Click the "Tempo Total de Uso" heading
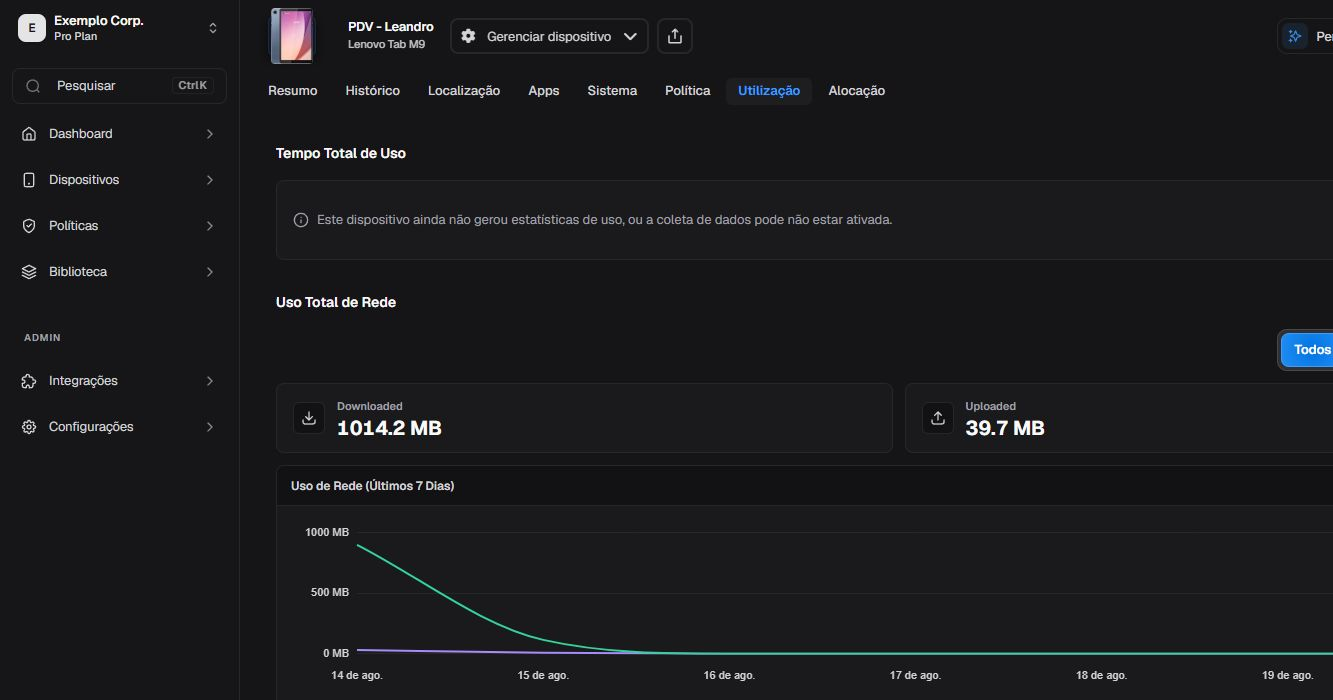 coord(341,153)
